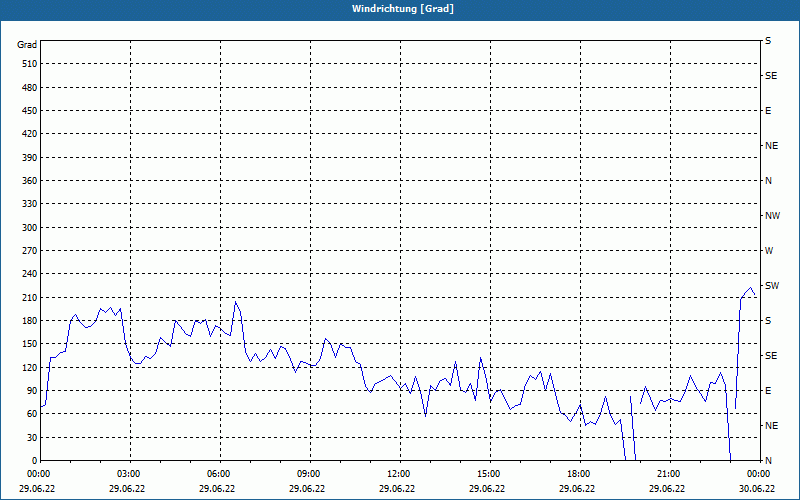Click the Grad unit label on y-axis
800x500 pixels.
pos(27,45)
